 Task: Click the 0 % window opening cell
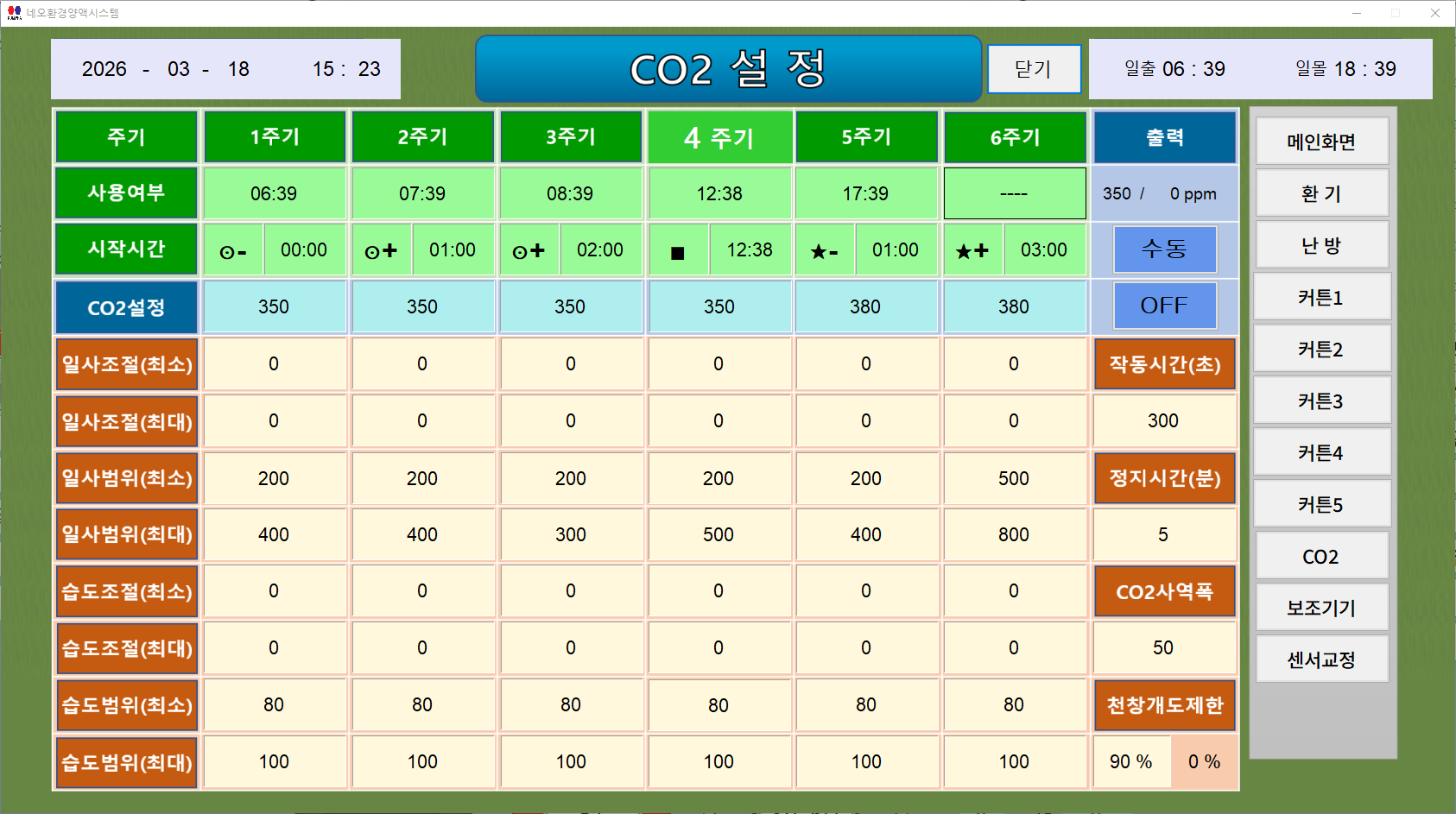click(x=1205, y=761)
